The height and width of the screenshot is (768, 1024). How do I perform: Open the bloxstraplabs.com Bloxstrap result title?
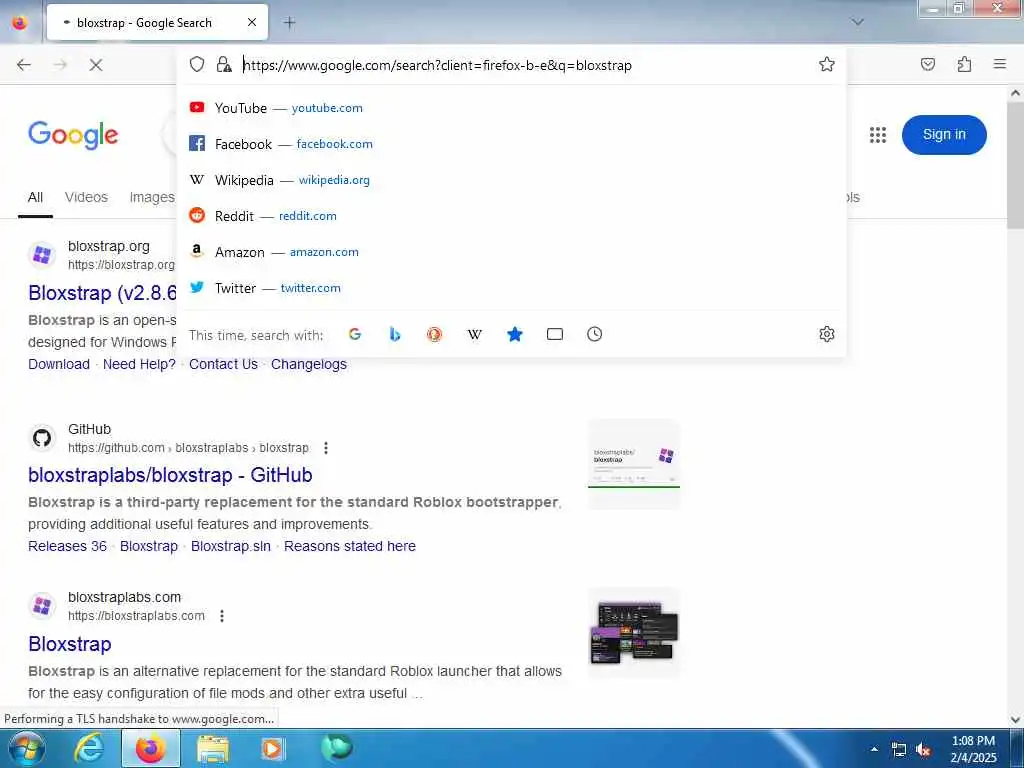pyautogui.click(x=70, y=644)
